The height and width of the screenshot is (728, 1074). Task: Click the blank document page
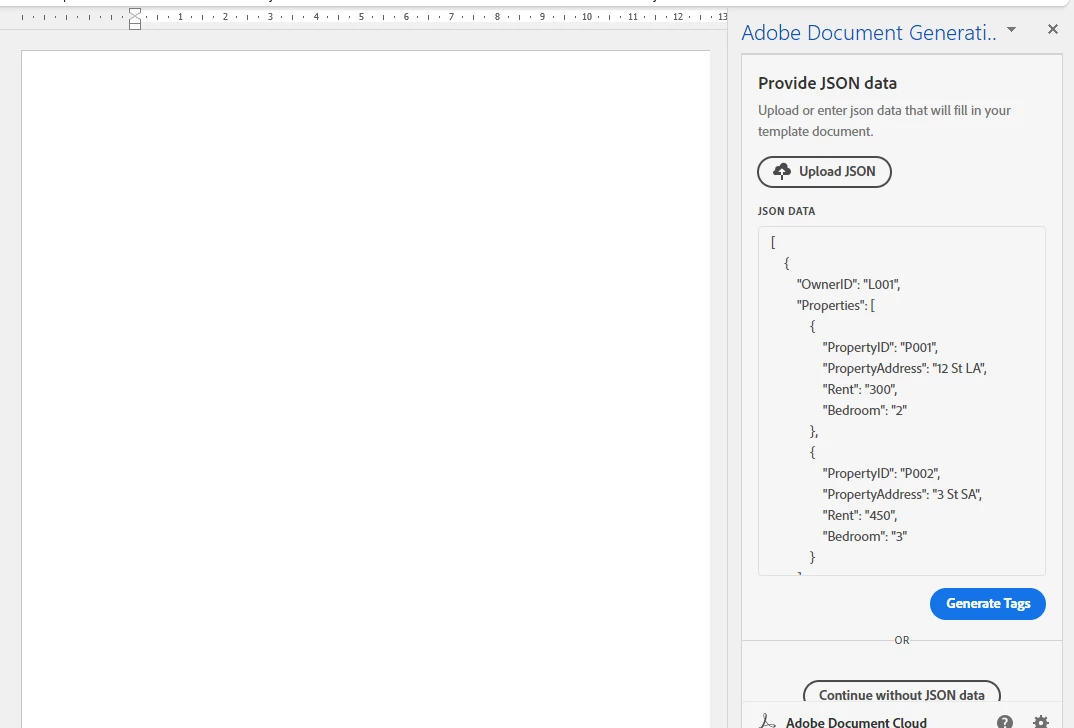[366, 389]
